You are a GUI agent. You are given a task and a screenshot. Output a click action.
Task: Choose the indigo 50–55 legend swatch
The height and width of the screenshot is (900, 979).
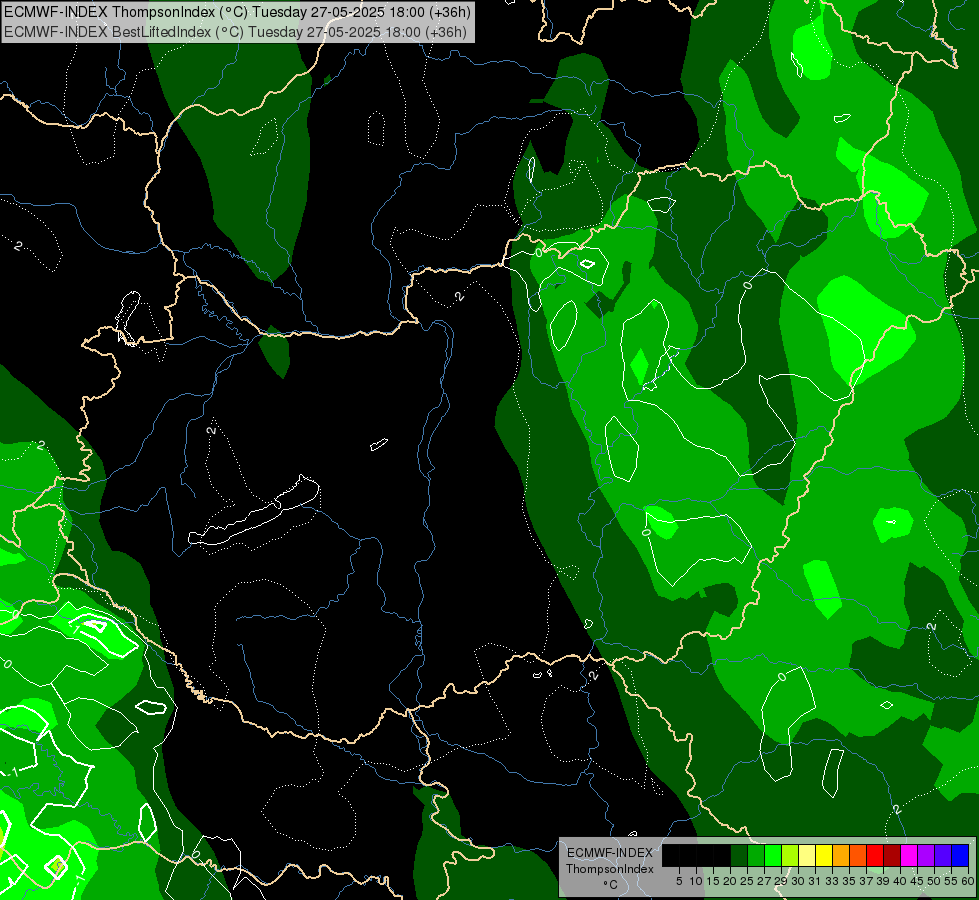(943, 855)
